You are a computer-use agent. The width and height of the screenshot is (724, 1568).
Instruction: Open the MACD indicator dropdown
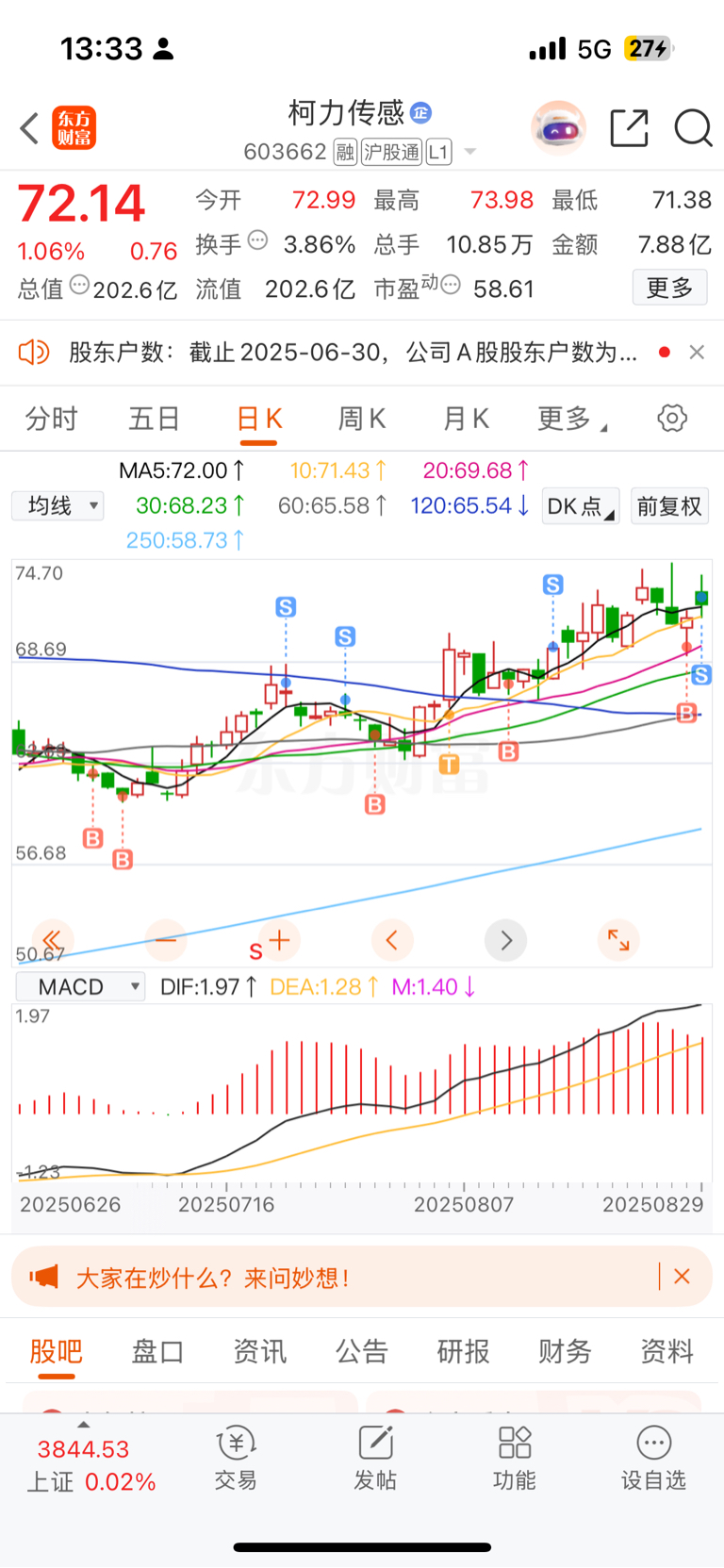[81, 987]
